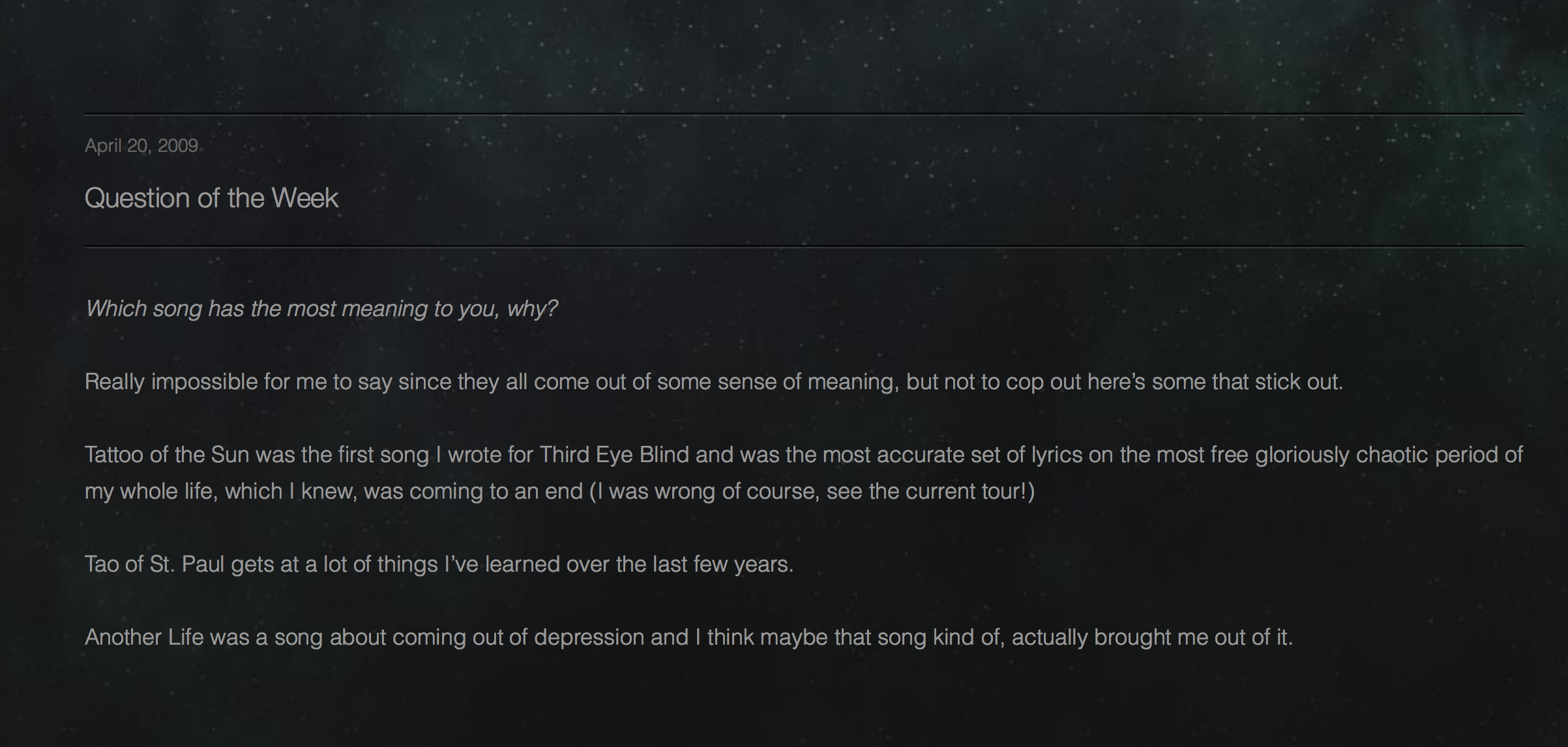Click the phrase I was wrong of course
The width and height of the screenshot is (1568, 747).
(x=705, y=491)
